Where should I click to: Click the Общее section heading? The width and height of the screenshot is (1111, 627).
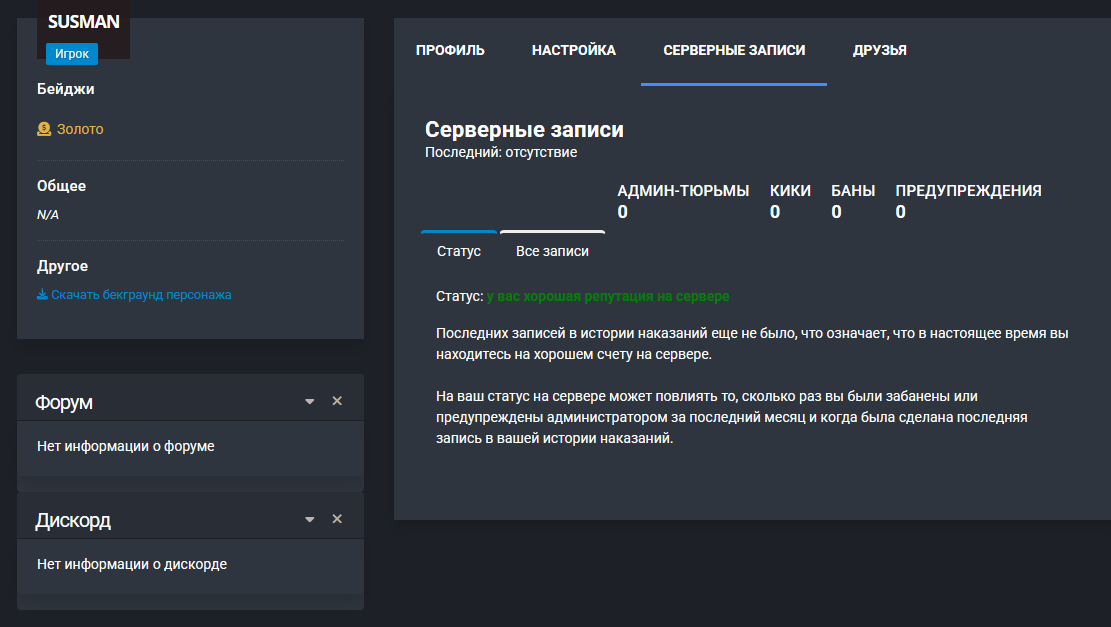(x=61, y=186)
